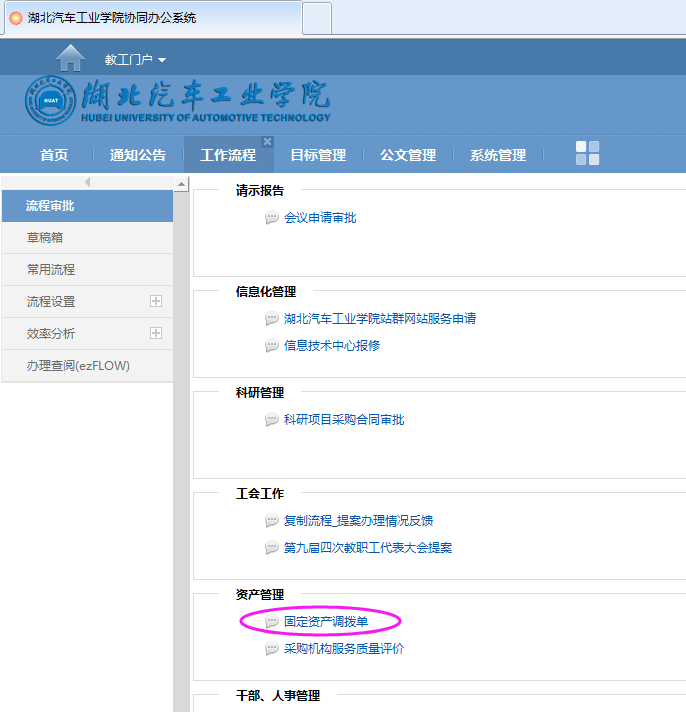Click the 流程设置 sidebar item
This screenshot has width=686, height=712.
87,302
